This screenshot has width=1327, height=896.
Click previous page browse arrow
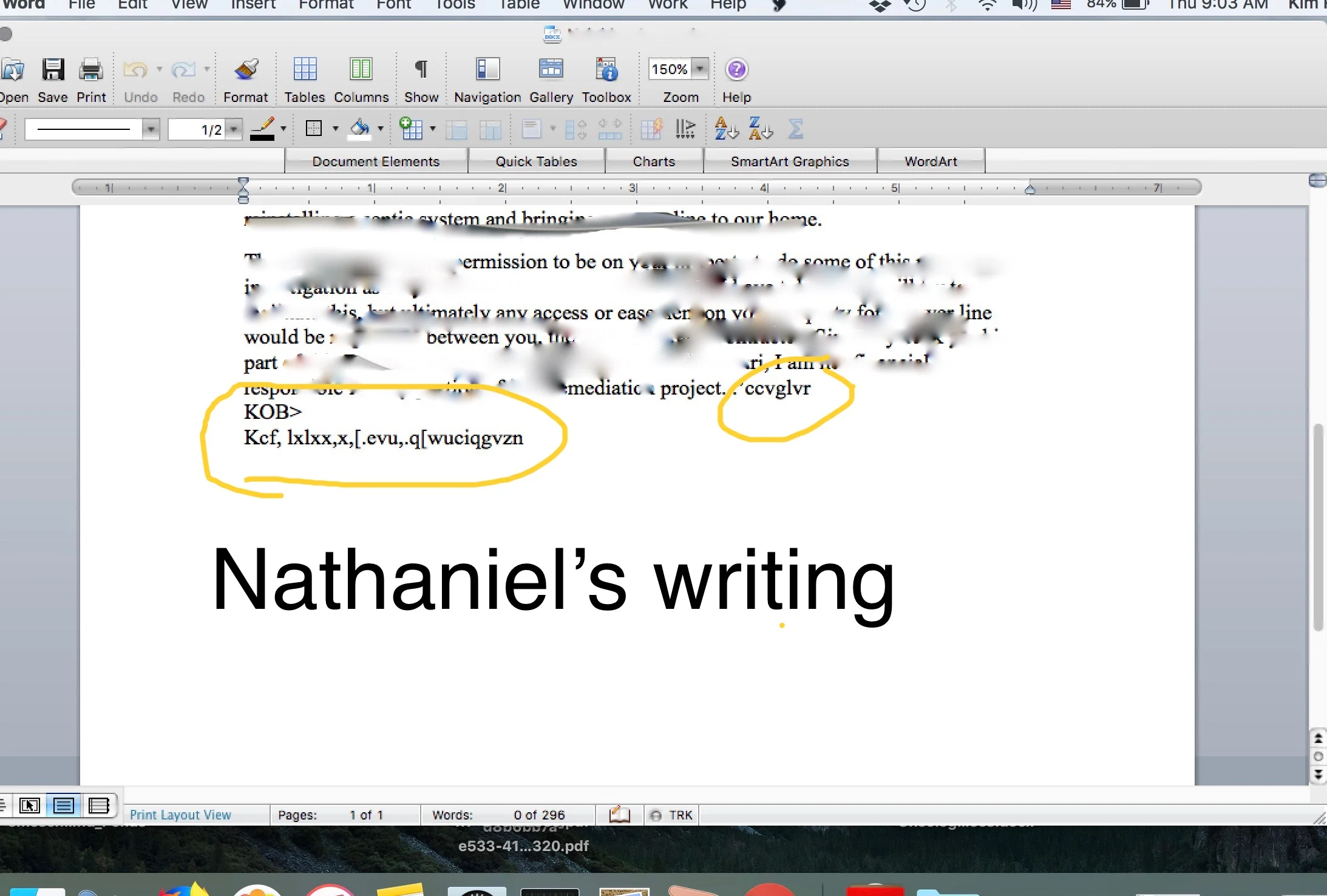(1318, 739)
